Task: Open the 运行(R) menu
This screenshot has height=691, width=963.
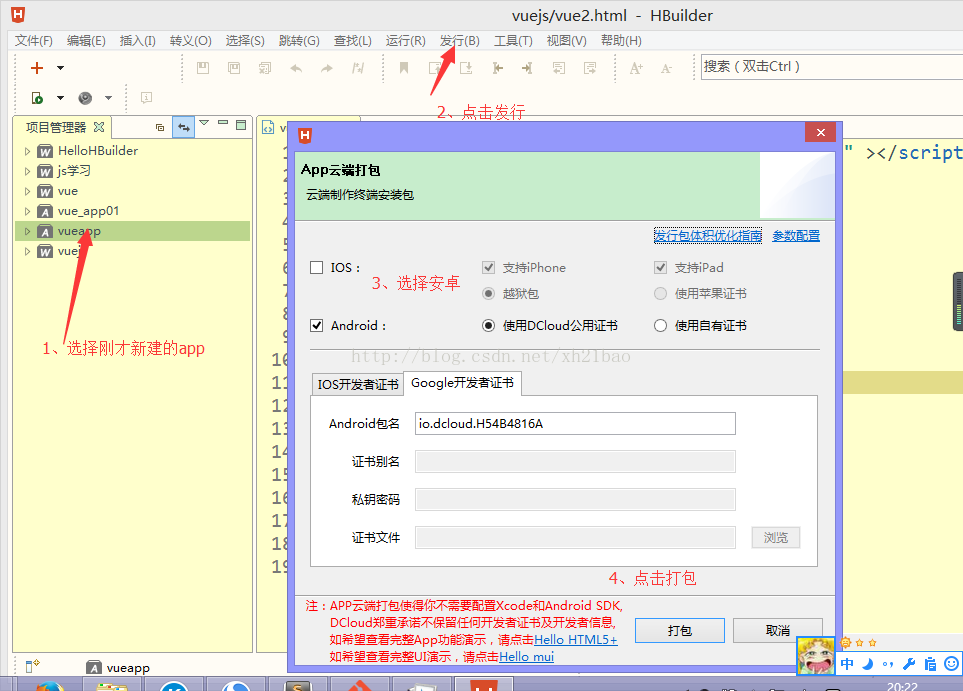Action: point(405,41)
